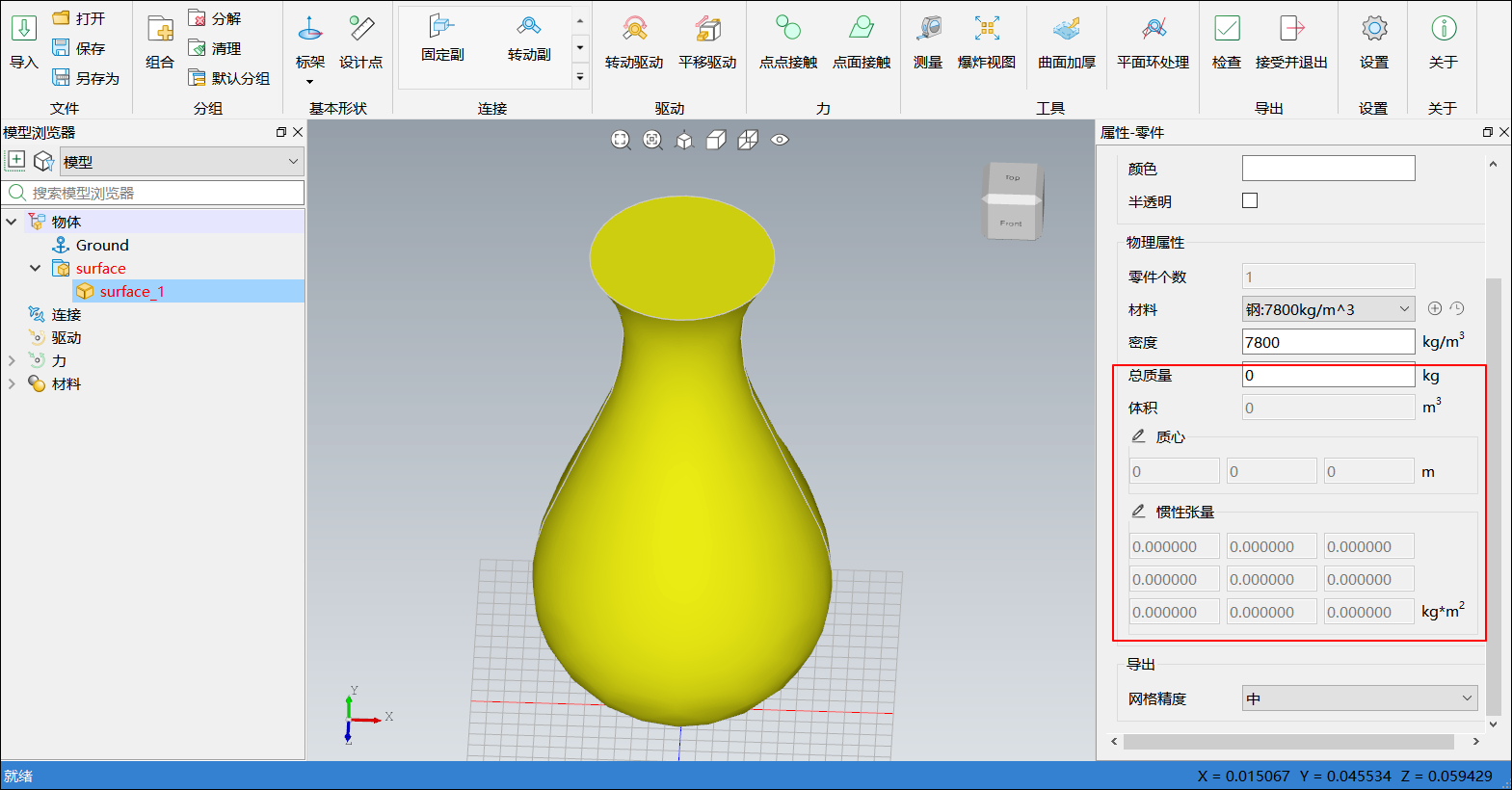This screenshot has height=790, width=1512.
Task: Toggle the 爆炸视图 exploded view
Action: [987, 41]
